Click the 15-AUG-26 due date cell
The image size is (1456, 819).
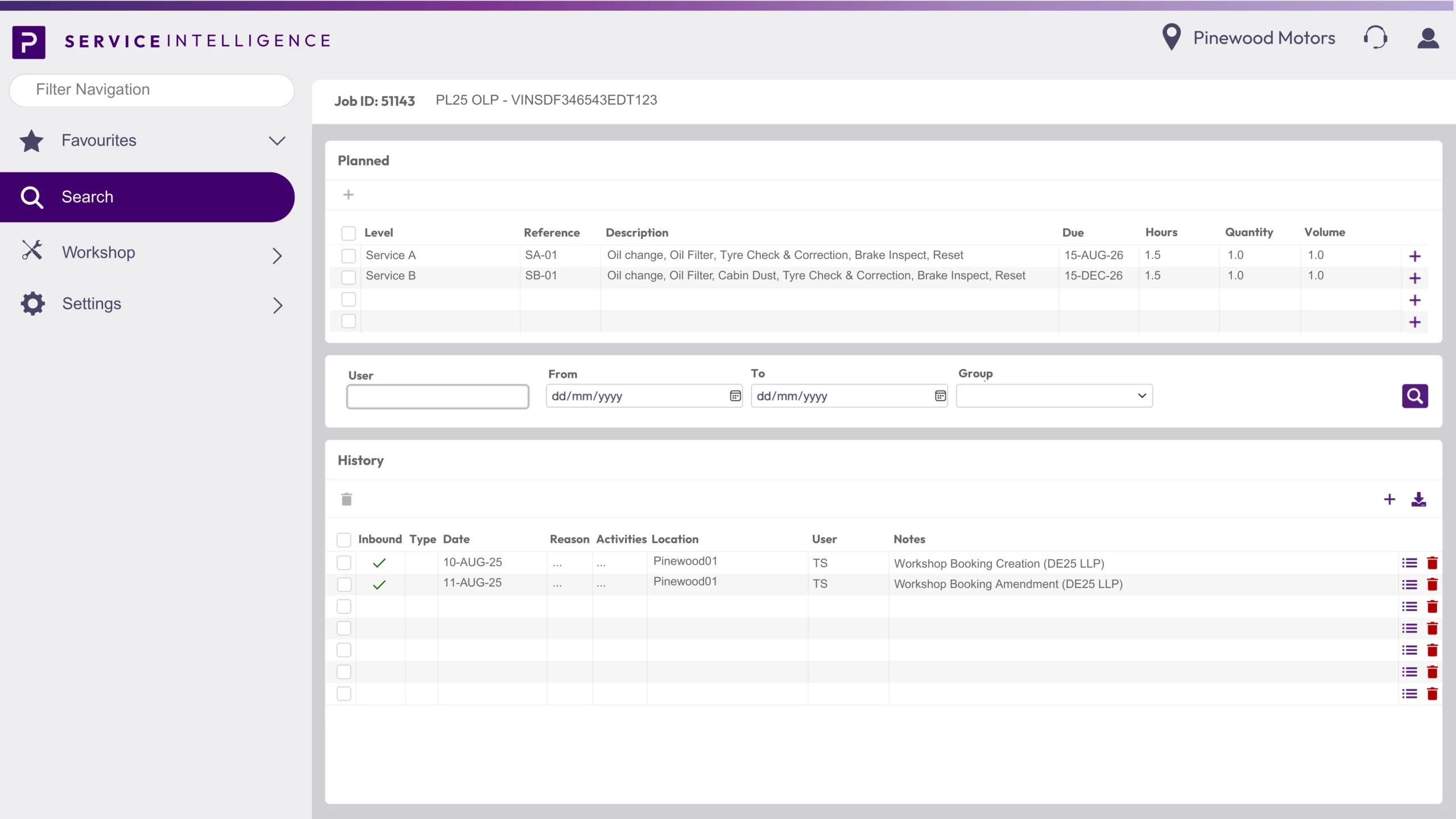pos(1093,255)
